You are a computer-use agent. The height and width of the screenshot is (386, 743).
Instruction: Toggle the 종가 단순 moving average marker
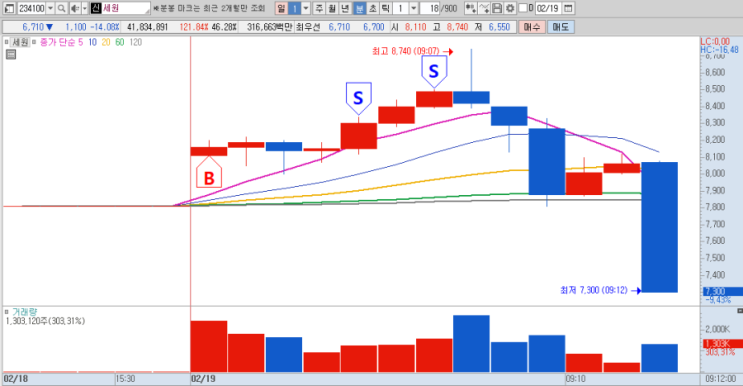pyautogui.click(x=34, y=42)
